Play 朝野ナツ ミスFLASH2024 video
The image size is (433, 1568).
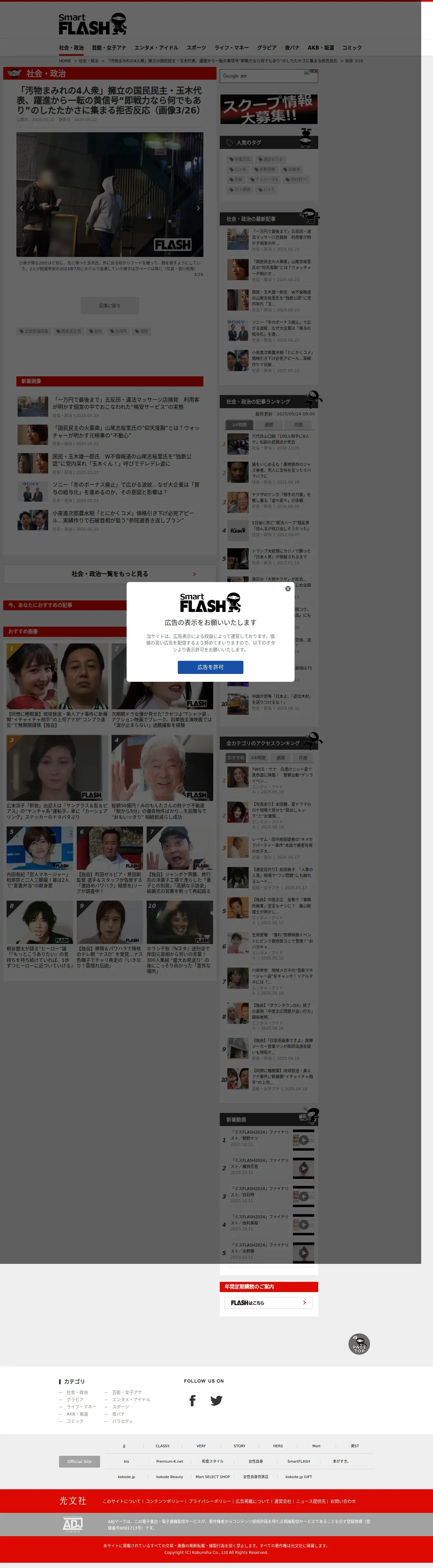coord(303,1140)
